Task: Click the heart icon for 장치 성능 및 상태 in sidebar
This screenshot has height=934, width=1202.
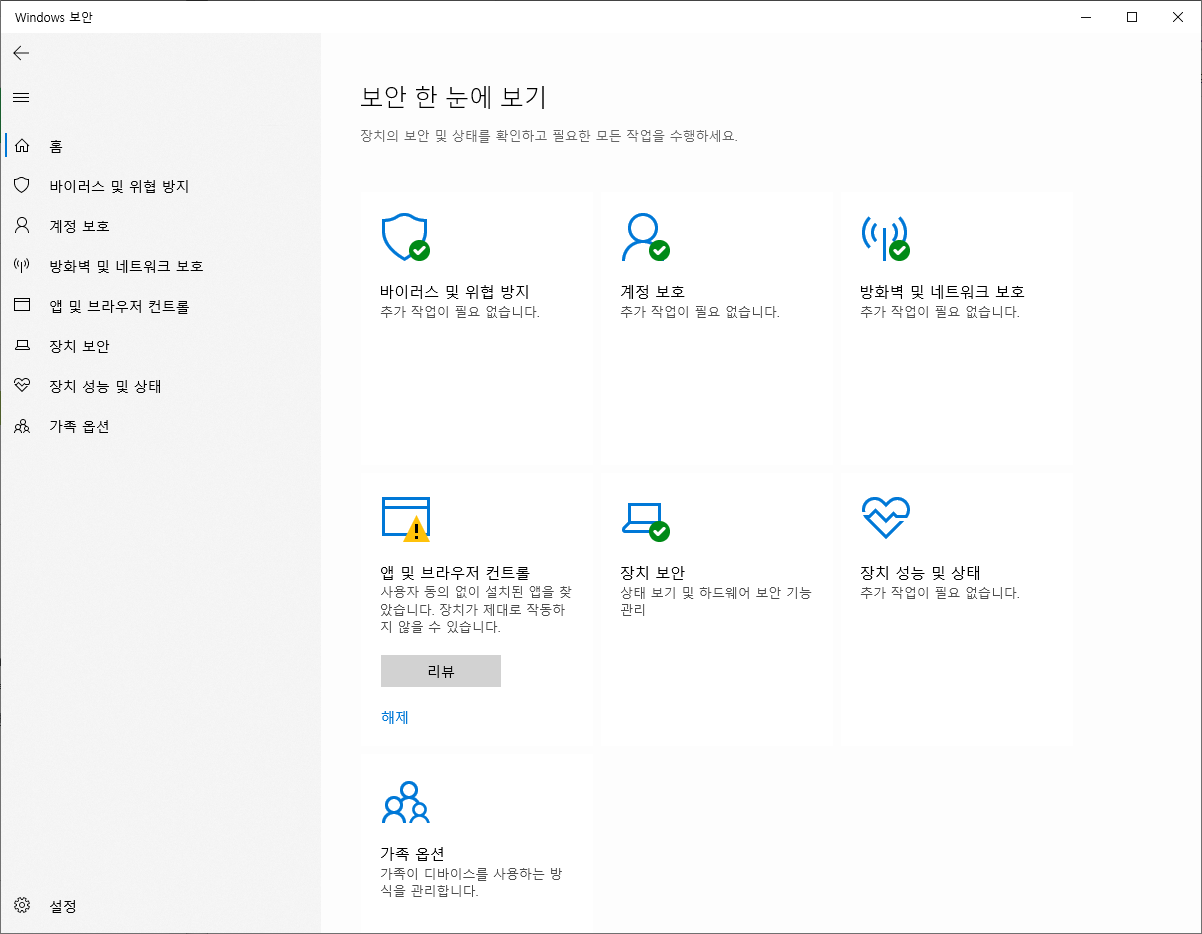Action: (22, 386)
